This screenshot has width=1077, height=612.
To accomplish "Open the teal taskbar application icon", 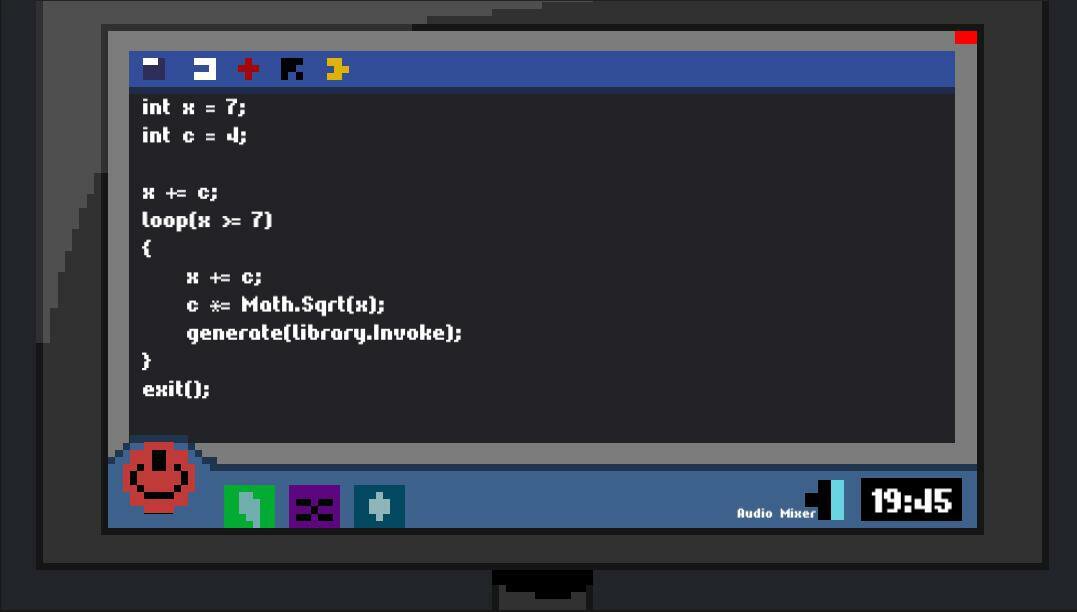I will (379, 506).
